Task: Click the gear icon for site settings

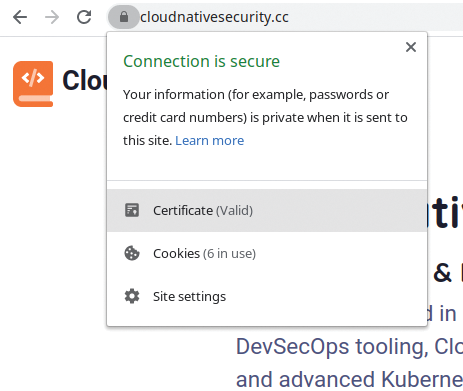Action: tap(132, 296)
